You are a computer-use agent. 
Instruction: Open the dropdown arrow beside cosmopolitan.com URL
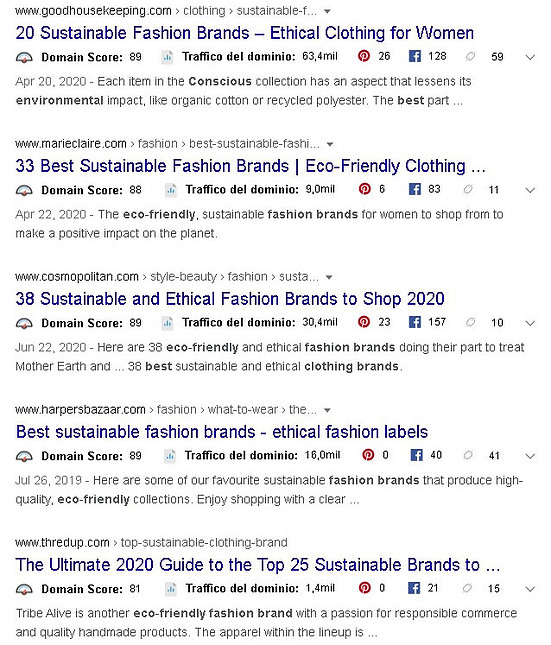329,277
